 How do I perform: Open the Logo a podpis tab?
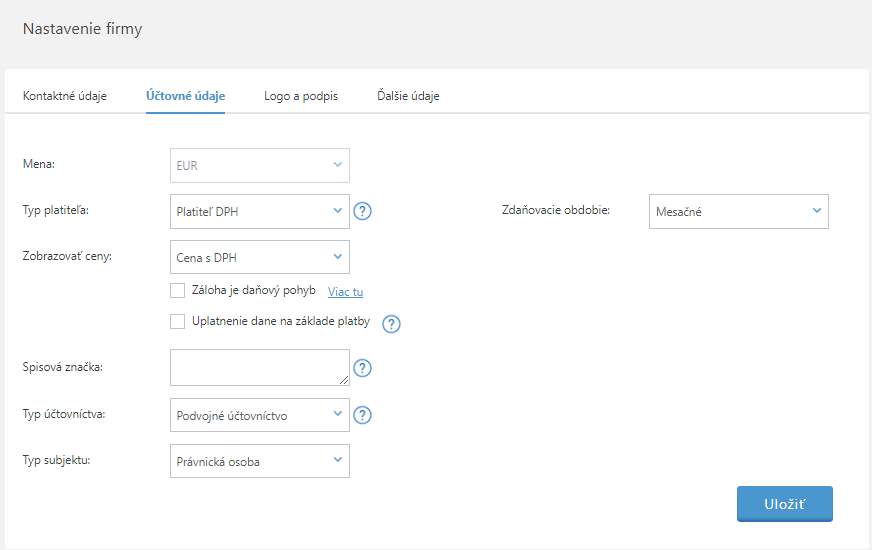pos(301,96)
